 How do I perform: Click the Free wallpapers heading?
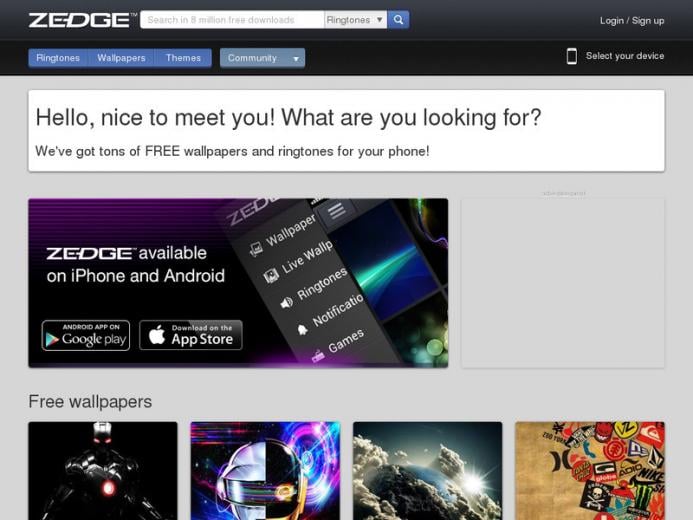90,402
